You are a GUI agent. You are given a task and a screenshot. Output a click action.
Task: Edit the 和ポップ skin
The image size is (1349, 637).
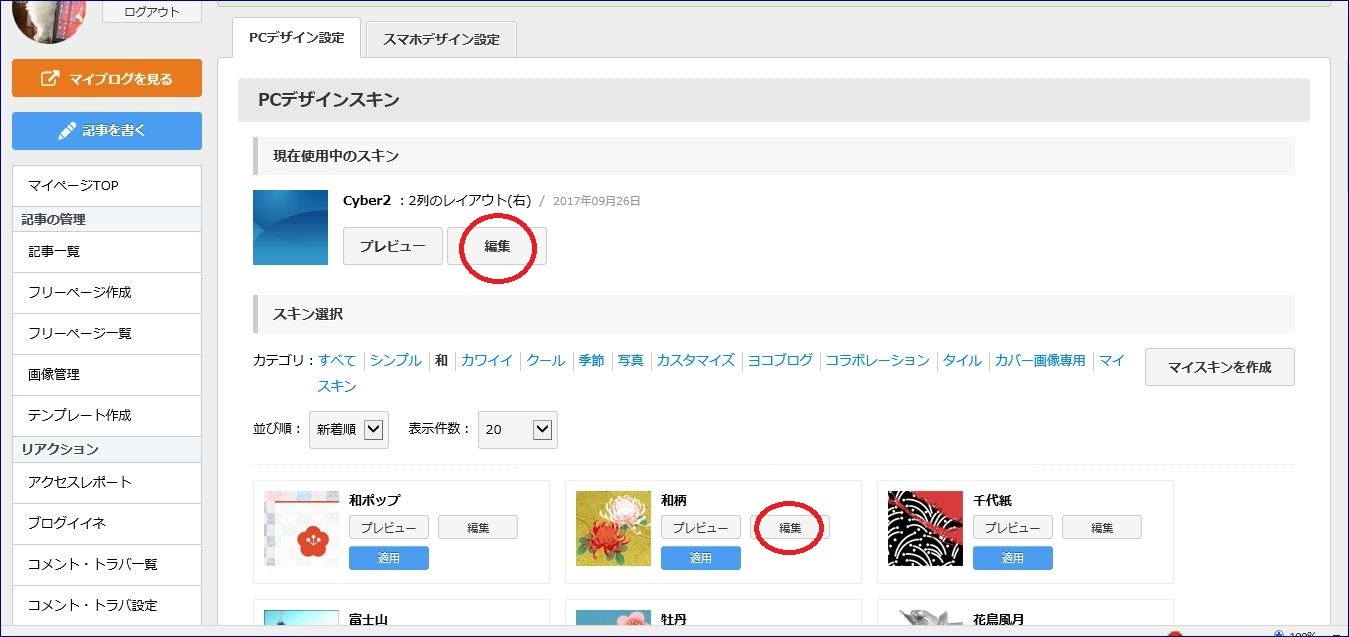click(478, 527)
